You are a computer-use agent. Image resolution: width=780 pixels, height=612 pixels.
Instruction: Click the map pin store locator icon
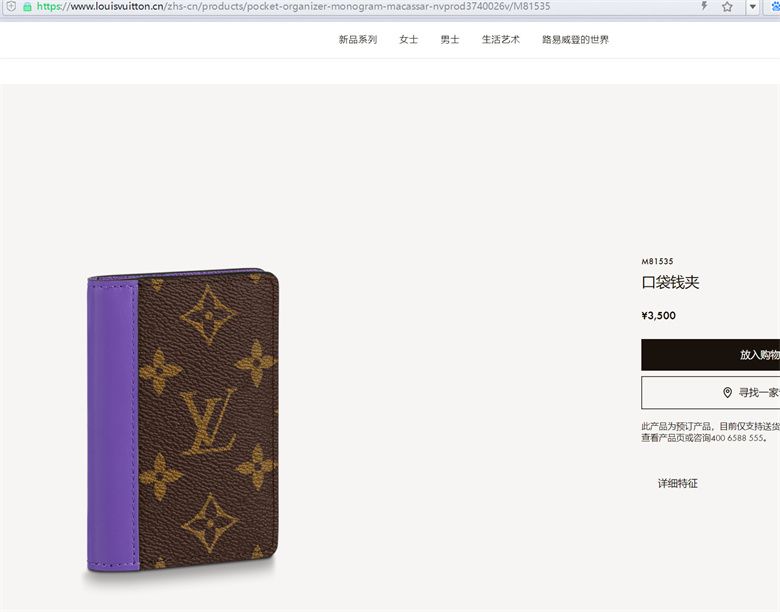click(727, 393)
